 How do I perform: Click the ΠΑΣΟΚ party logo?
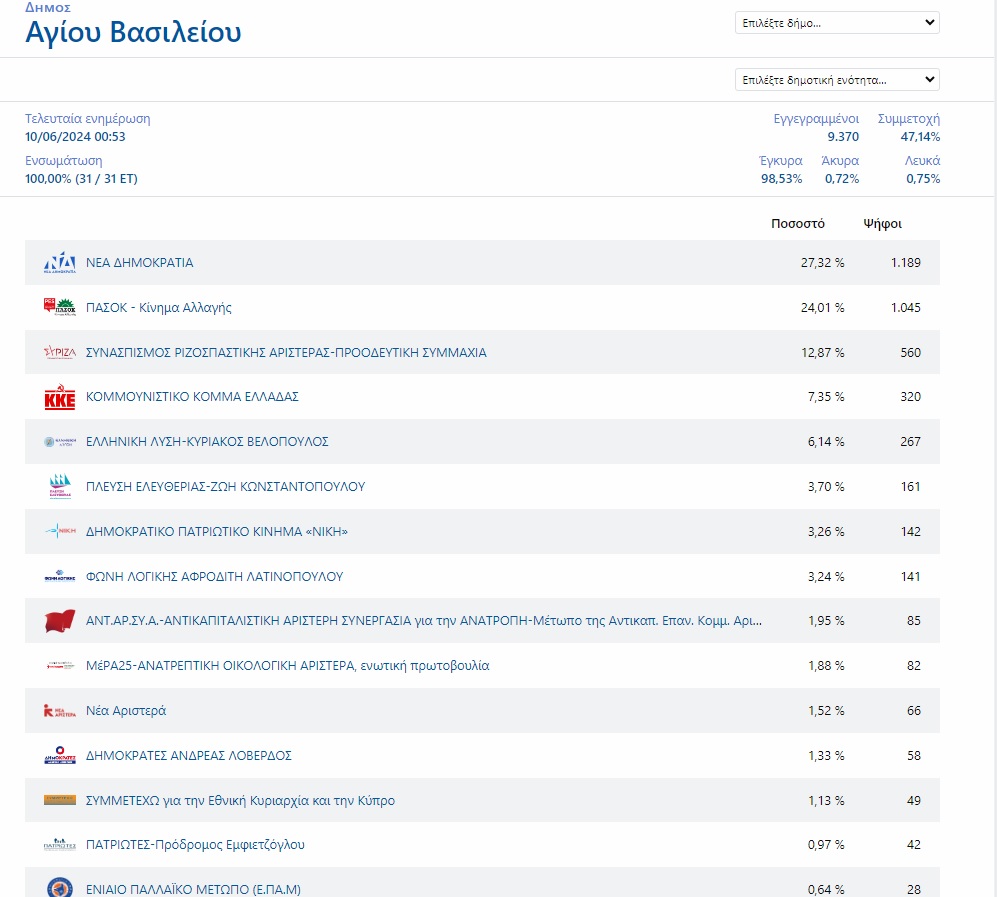pyautogui.click(x=60, y=307)
